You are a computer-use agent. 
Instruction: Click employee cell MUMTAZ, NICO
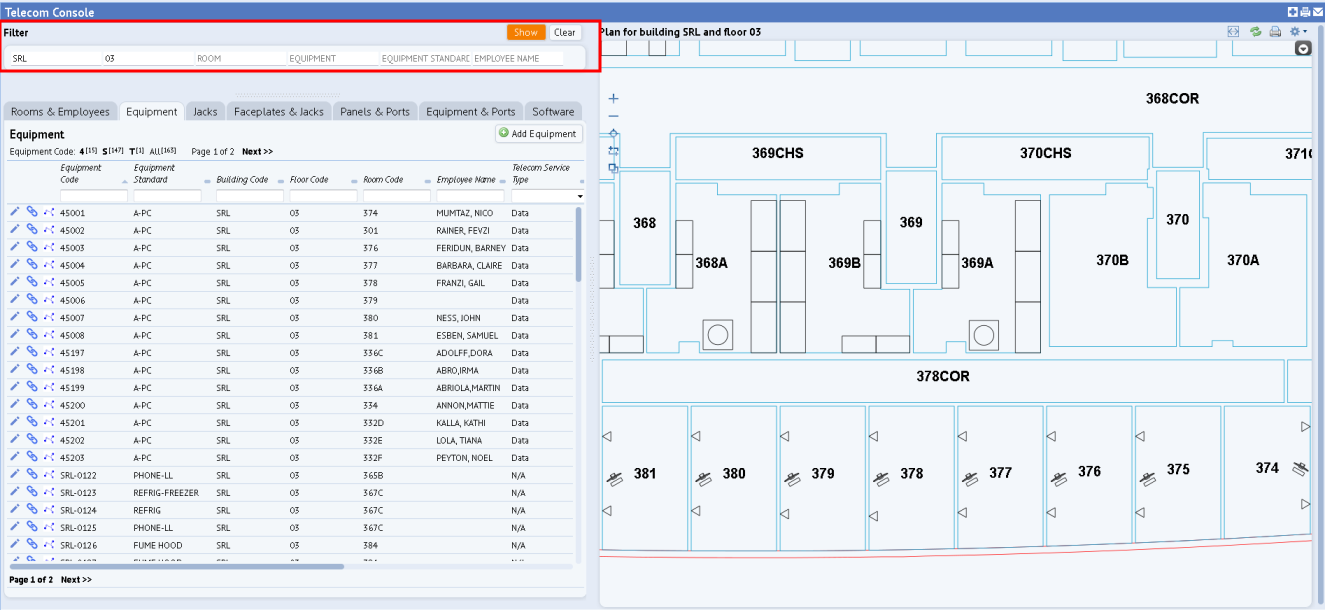coord(465,213)
